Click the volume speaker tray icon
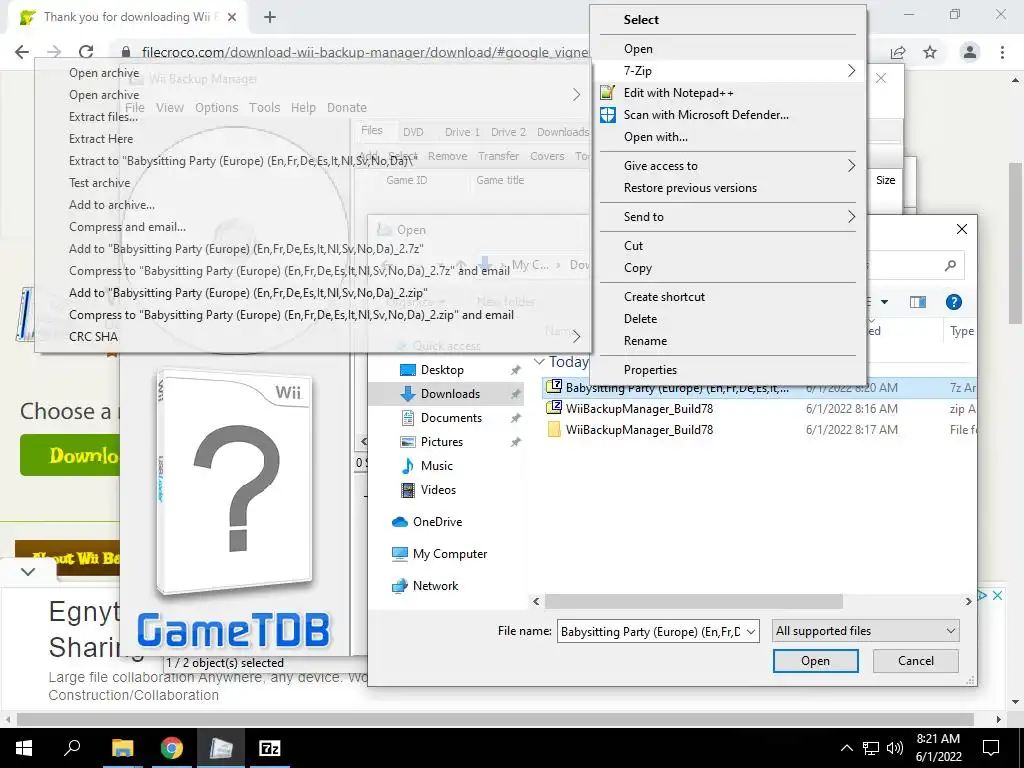 (x=895, y=748)
